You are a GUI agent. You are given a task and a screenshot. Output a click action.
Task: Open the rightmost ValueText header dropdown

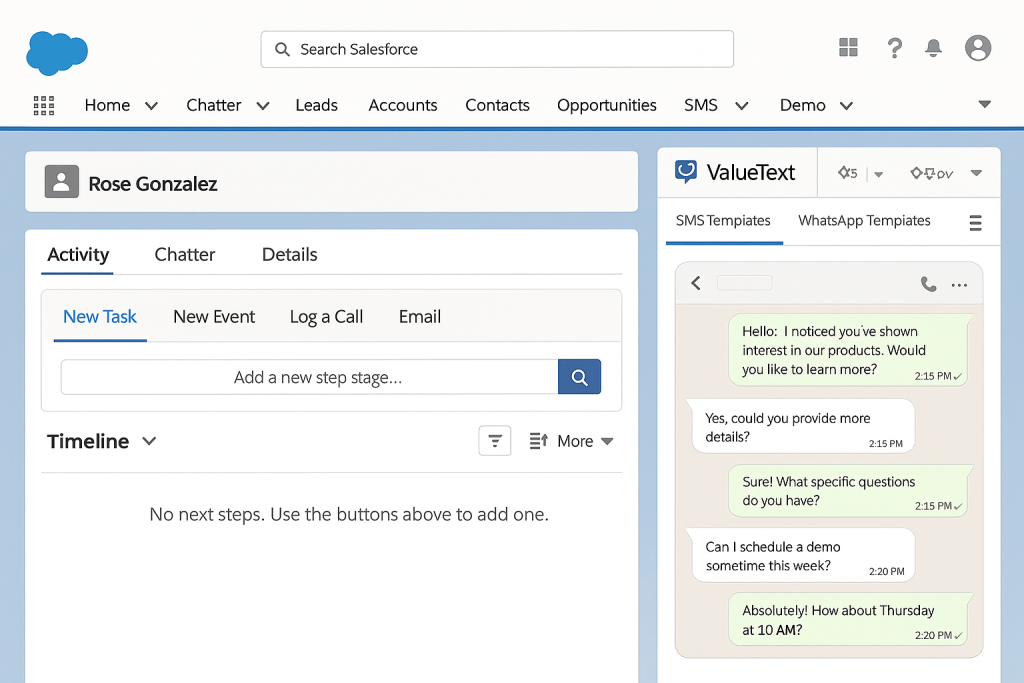976,173
